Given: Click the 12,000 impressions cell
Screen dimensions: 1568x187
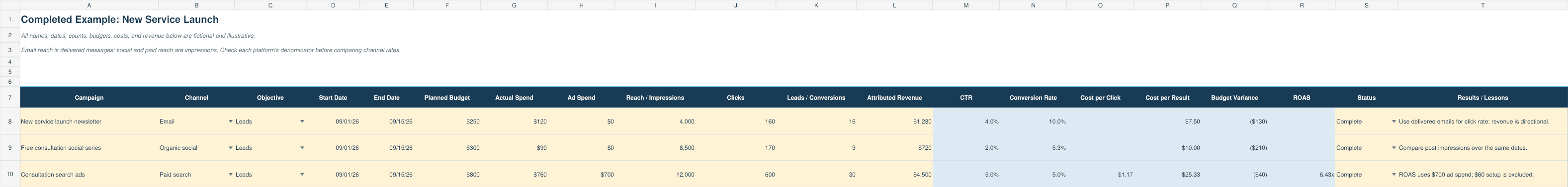Looking at the screenshot, I should point(655,174).
